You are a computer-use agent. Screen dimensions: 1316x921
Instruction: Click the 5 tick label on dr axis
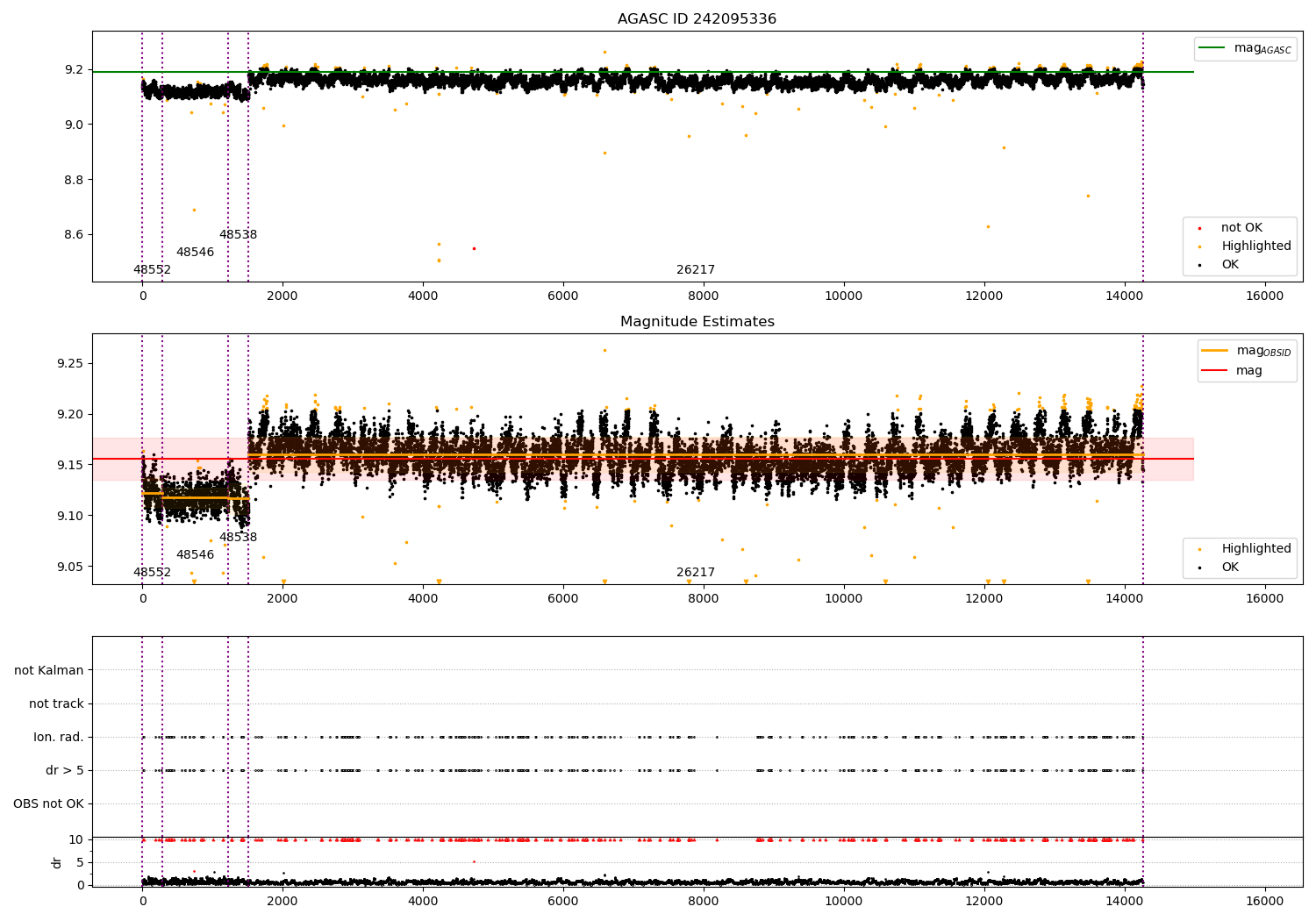tap(80, 862)
